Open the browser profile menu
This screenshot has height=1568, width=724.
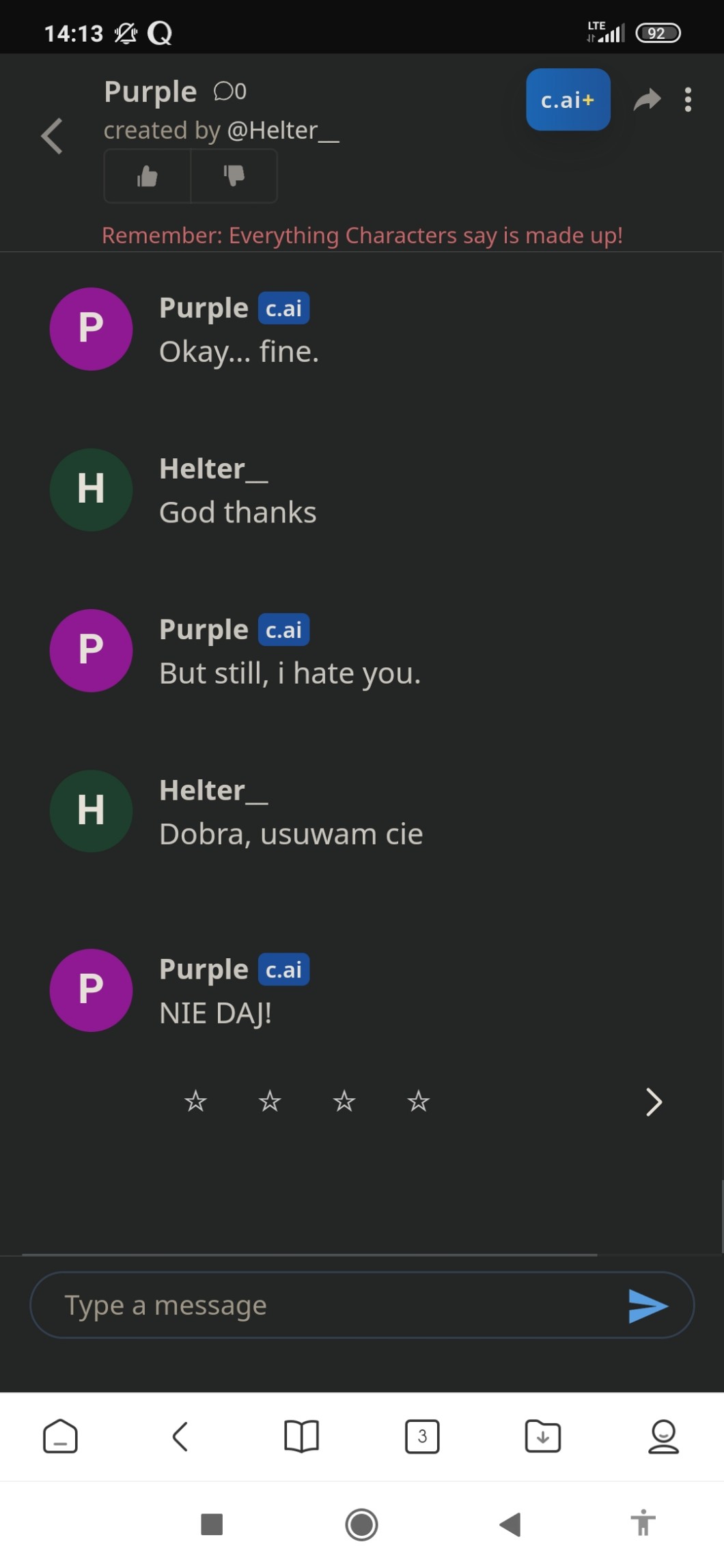(x=663, y=1436)
